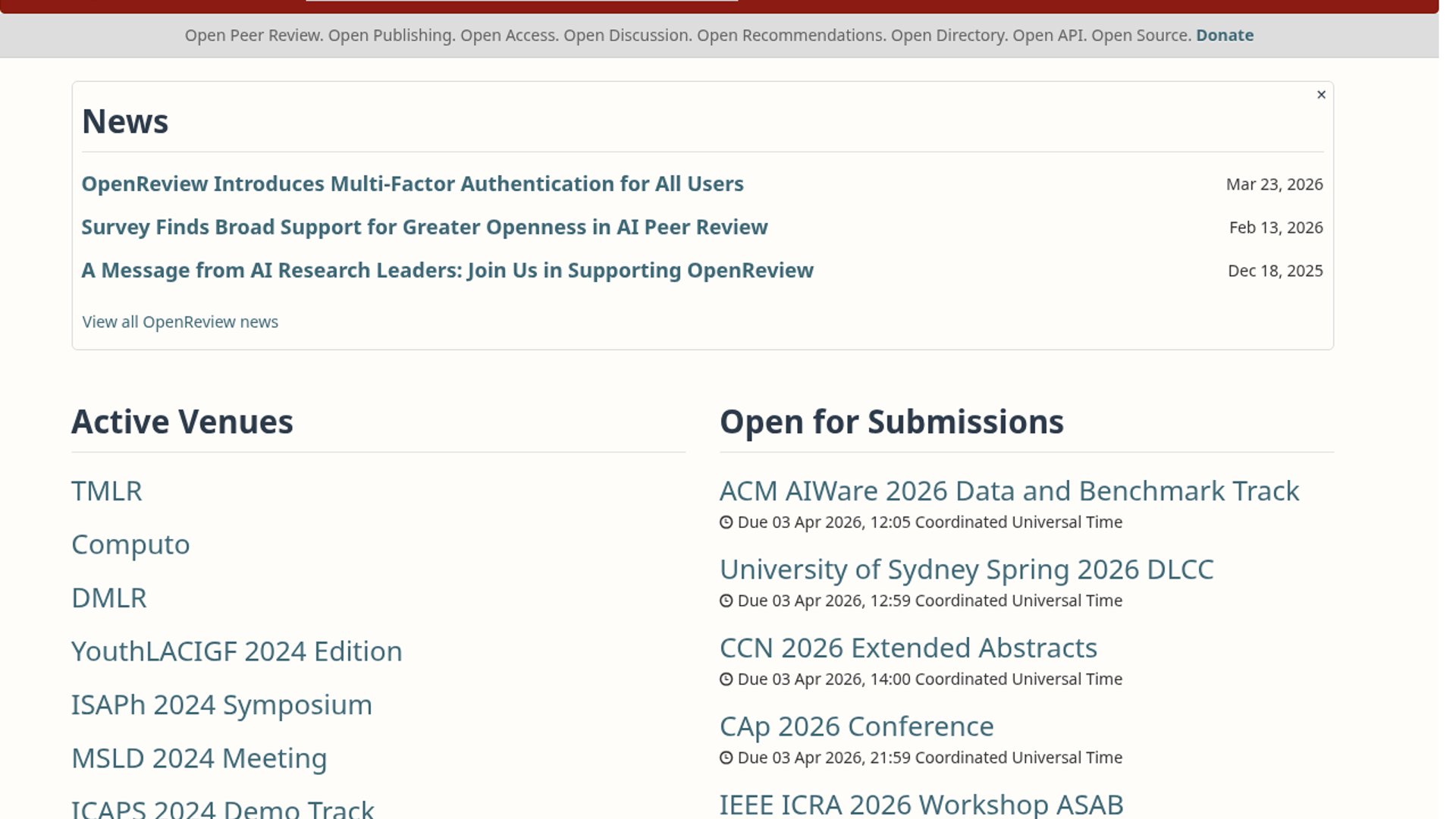1456x819 pixels.
Task: Click clock icon beside CCN 2026 deadline
Action: 726,679
